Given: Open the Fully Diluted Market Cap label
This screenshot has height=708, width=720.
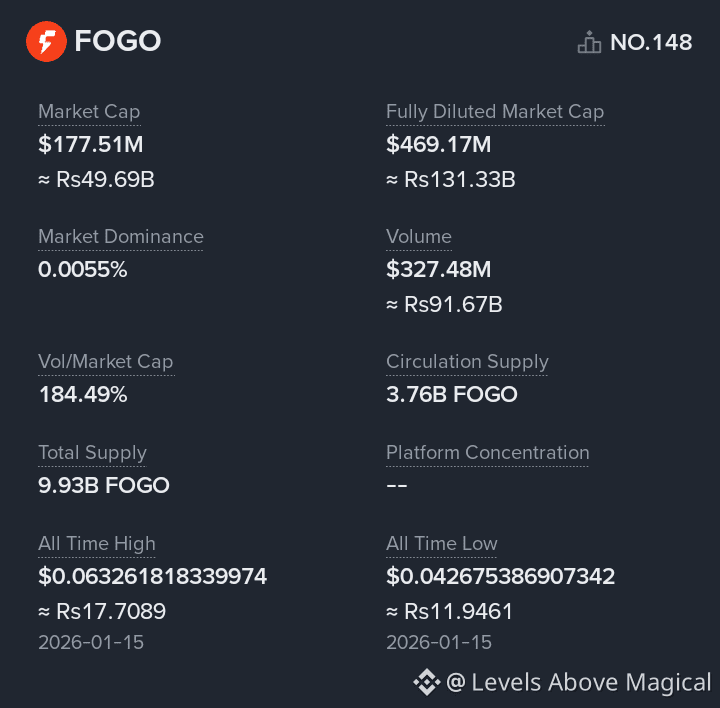Looking at the screenshot, I should [495, 112].
